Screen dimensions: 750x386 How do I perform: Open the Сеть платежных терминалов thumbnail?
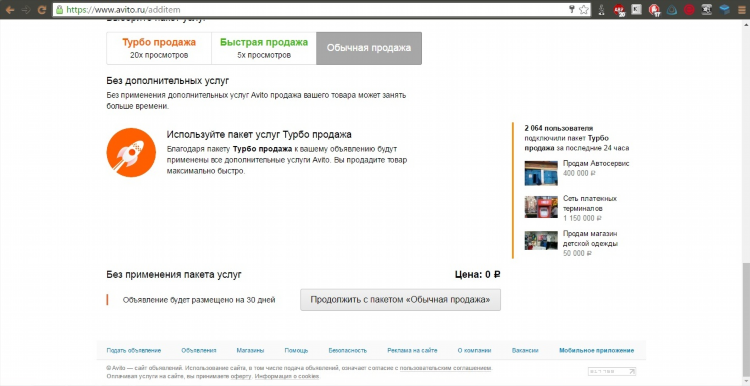(541, 207)
